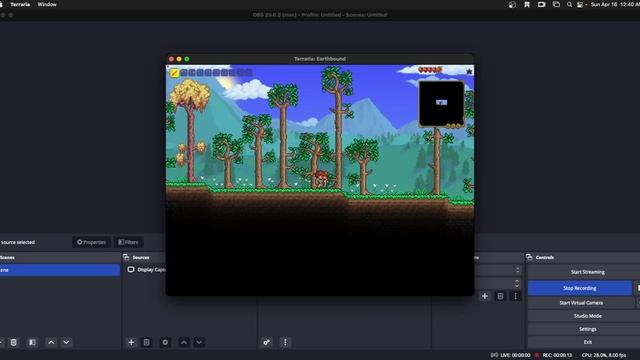Open the Terraria app menu

pyautogui.click(x=20, y=4)
